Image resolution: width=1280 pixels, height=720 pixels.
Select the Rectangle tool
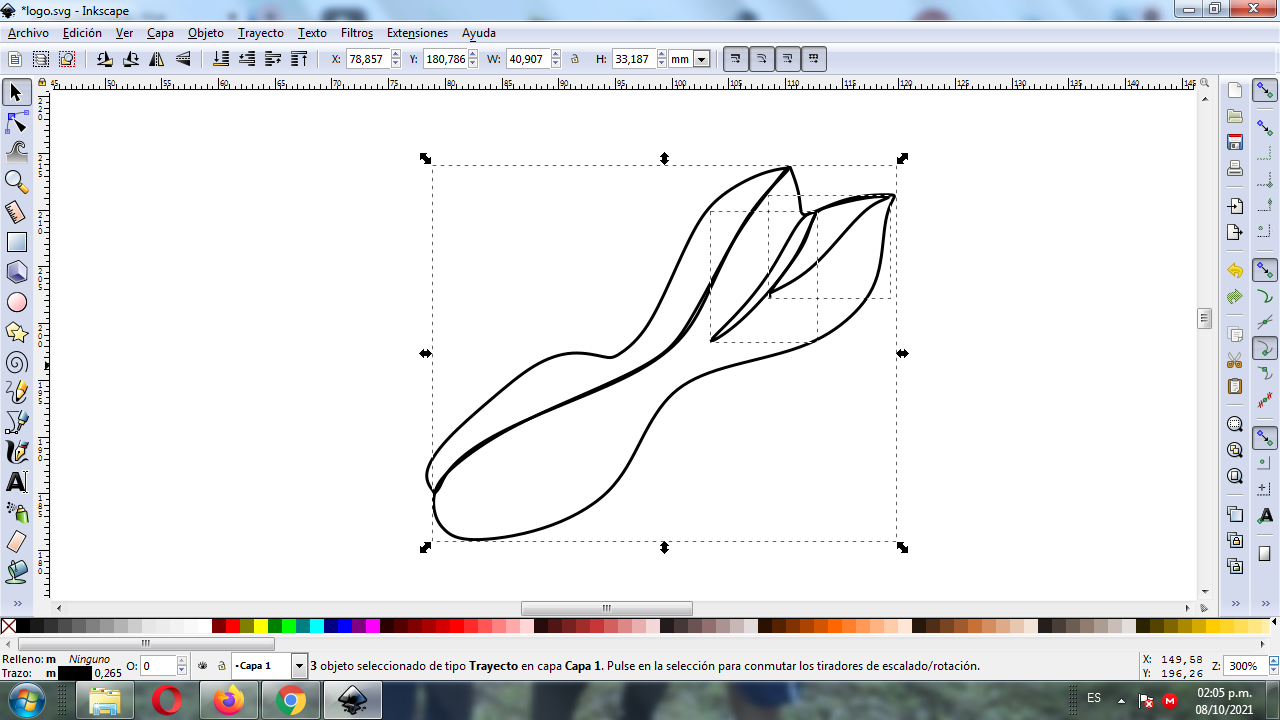click(x=16, y=242)
